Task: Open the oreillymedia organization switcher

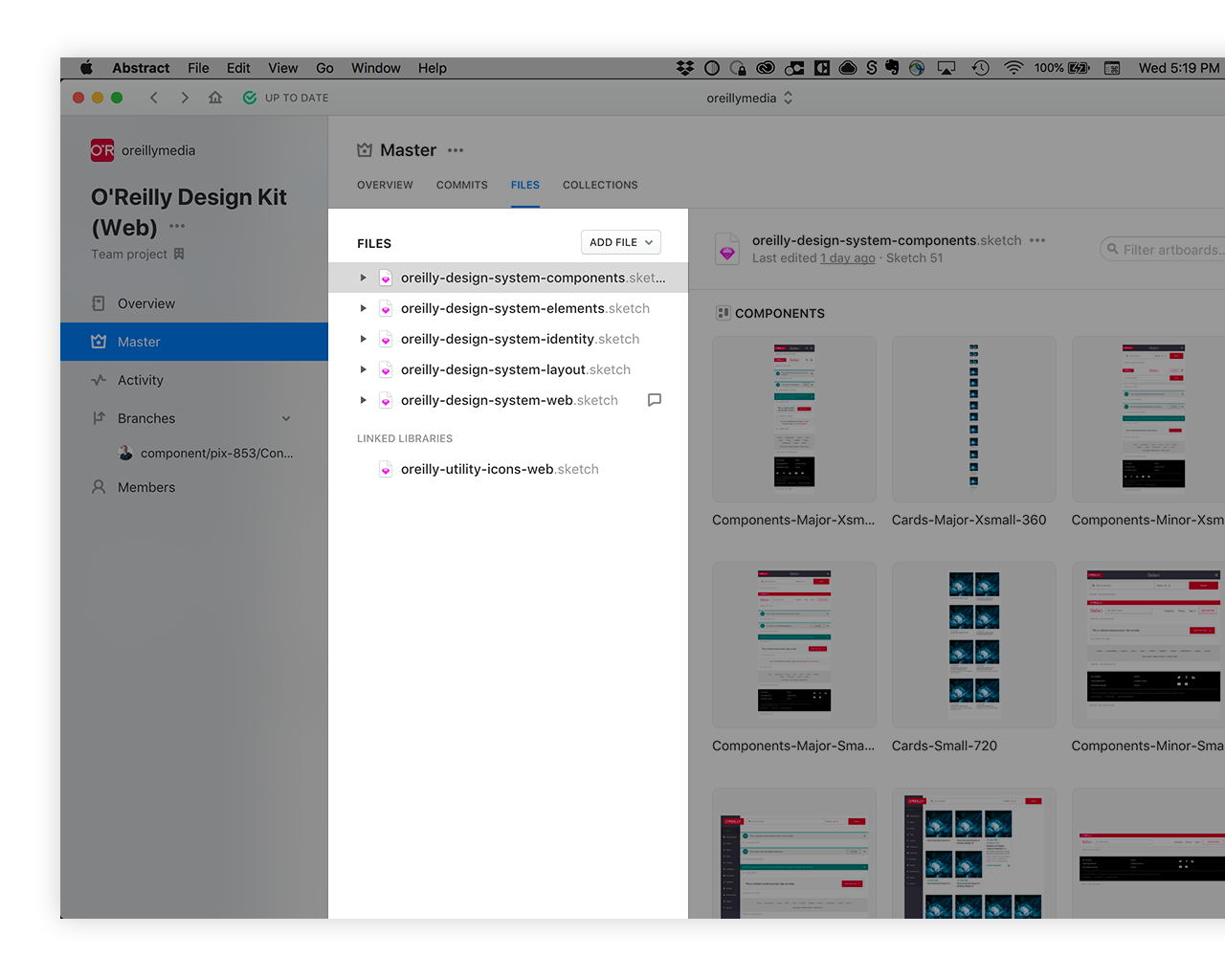Action: pyautogui.click(x=749, y=98)
